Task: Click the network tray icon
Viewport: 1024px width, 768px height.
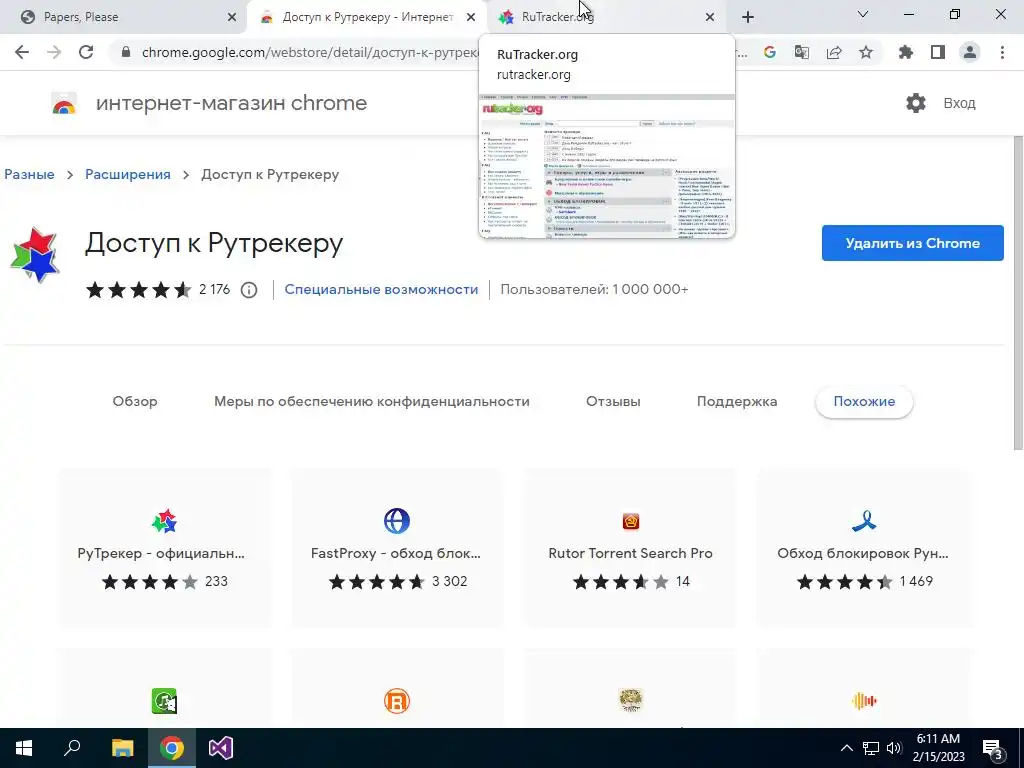Action: click(x=871, y=748)
